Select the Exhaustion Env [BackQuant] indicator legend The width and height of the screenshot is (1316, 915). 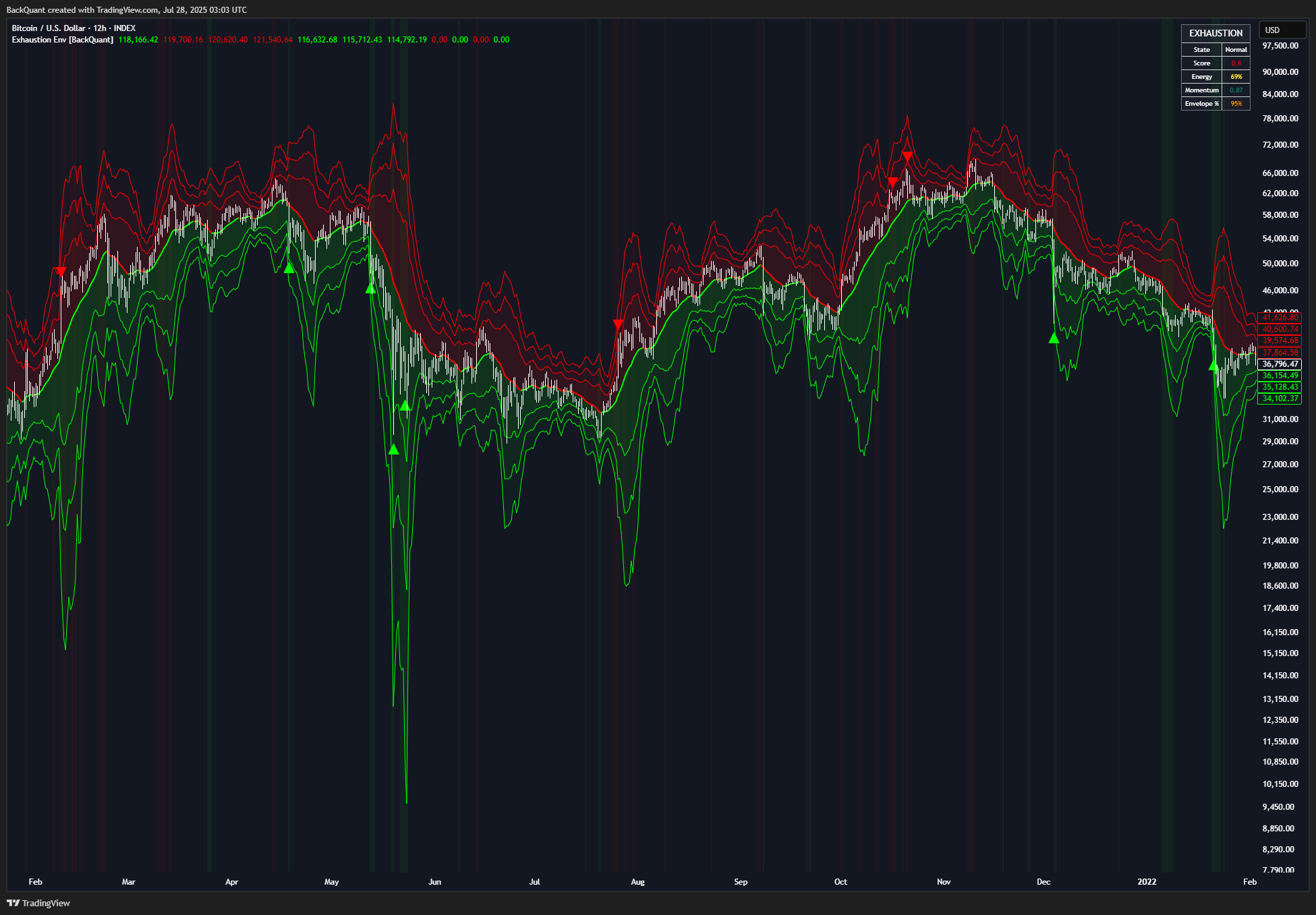click(63, 40)
